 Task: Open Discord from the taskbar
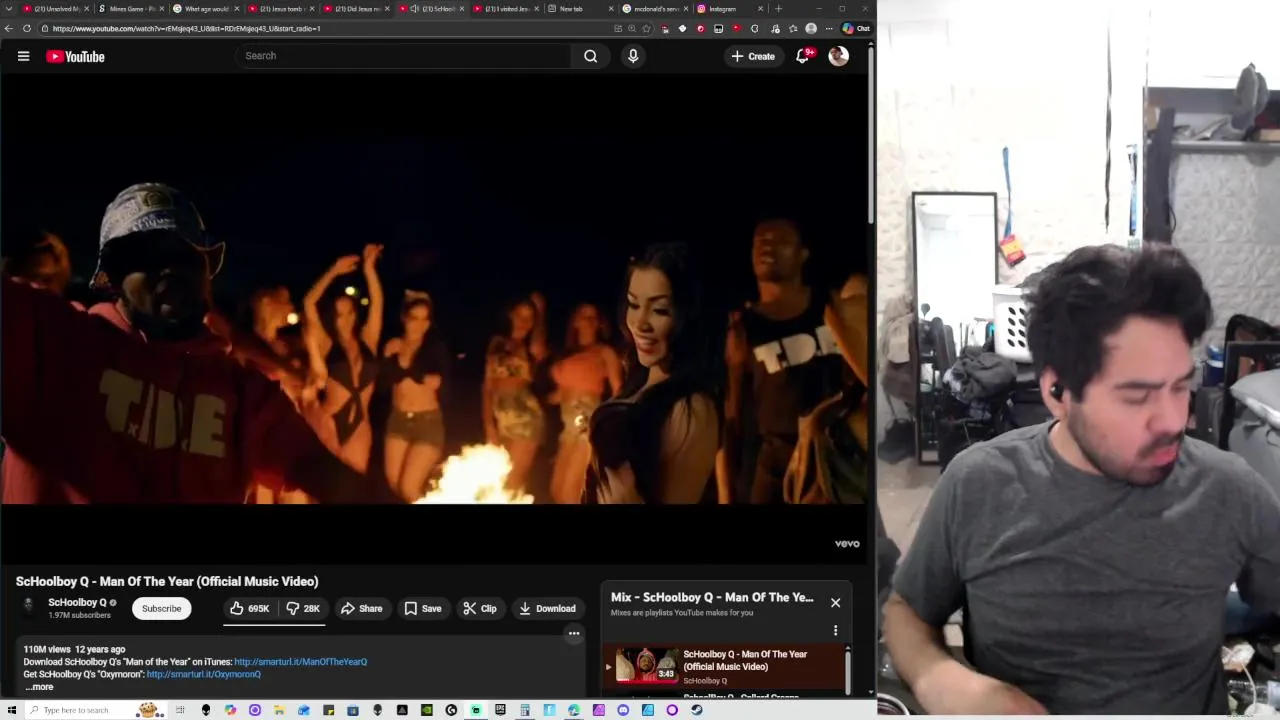[622, 710]
